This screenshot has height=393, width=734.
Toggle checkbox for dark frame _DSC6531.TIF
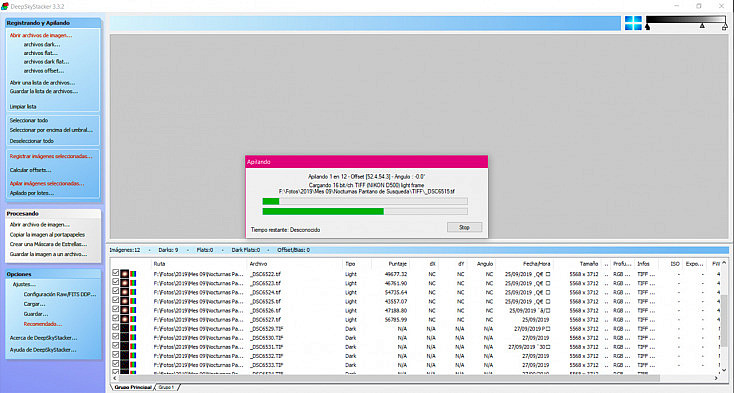[116, 346]
